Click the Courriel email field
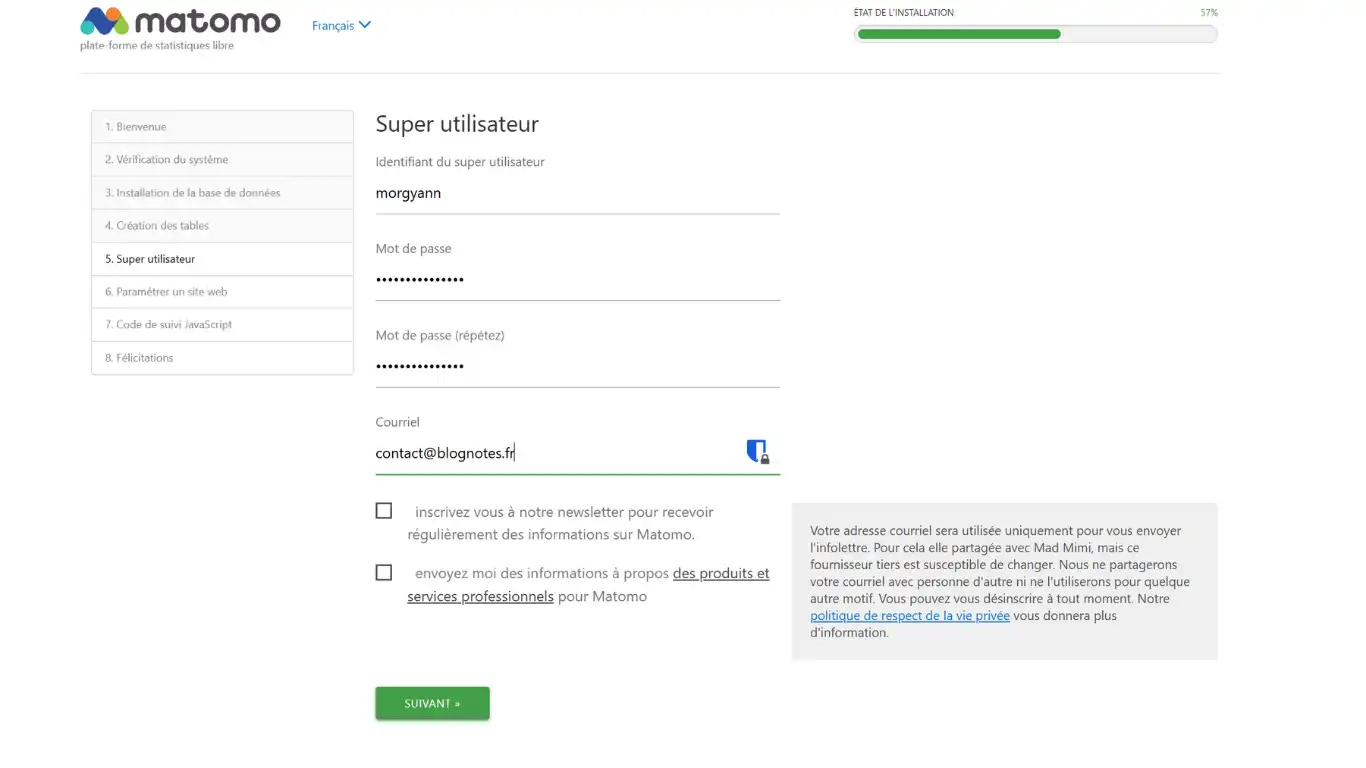This screenshot has height=768, width=1366. (555, 453)
